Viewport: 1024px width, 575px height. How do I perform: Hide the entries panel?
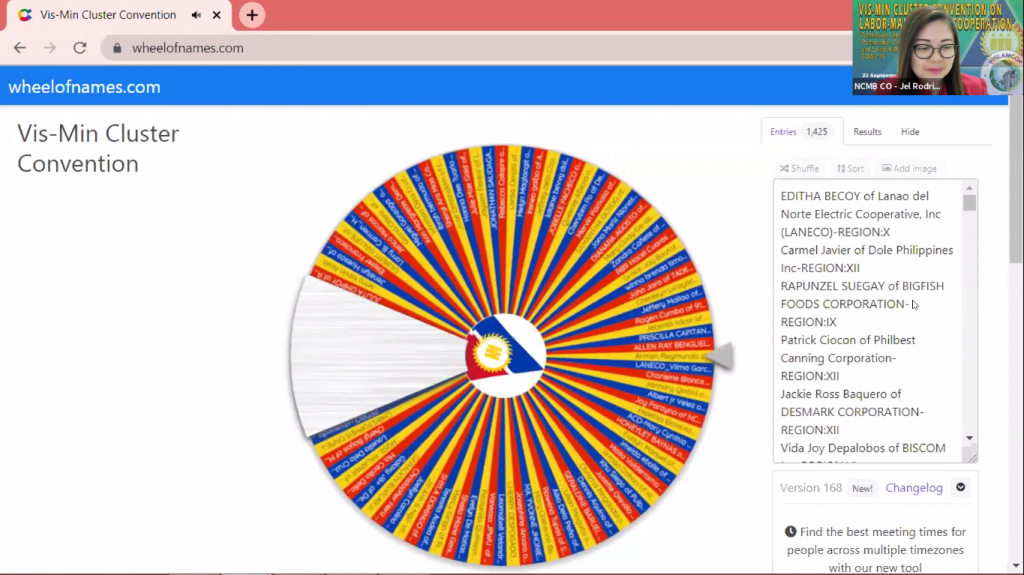[x=910, y=131]
